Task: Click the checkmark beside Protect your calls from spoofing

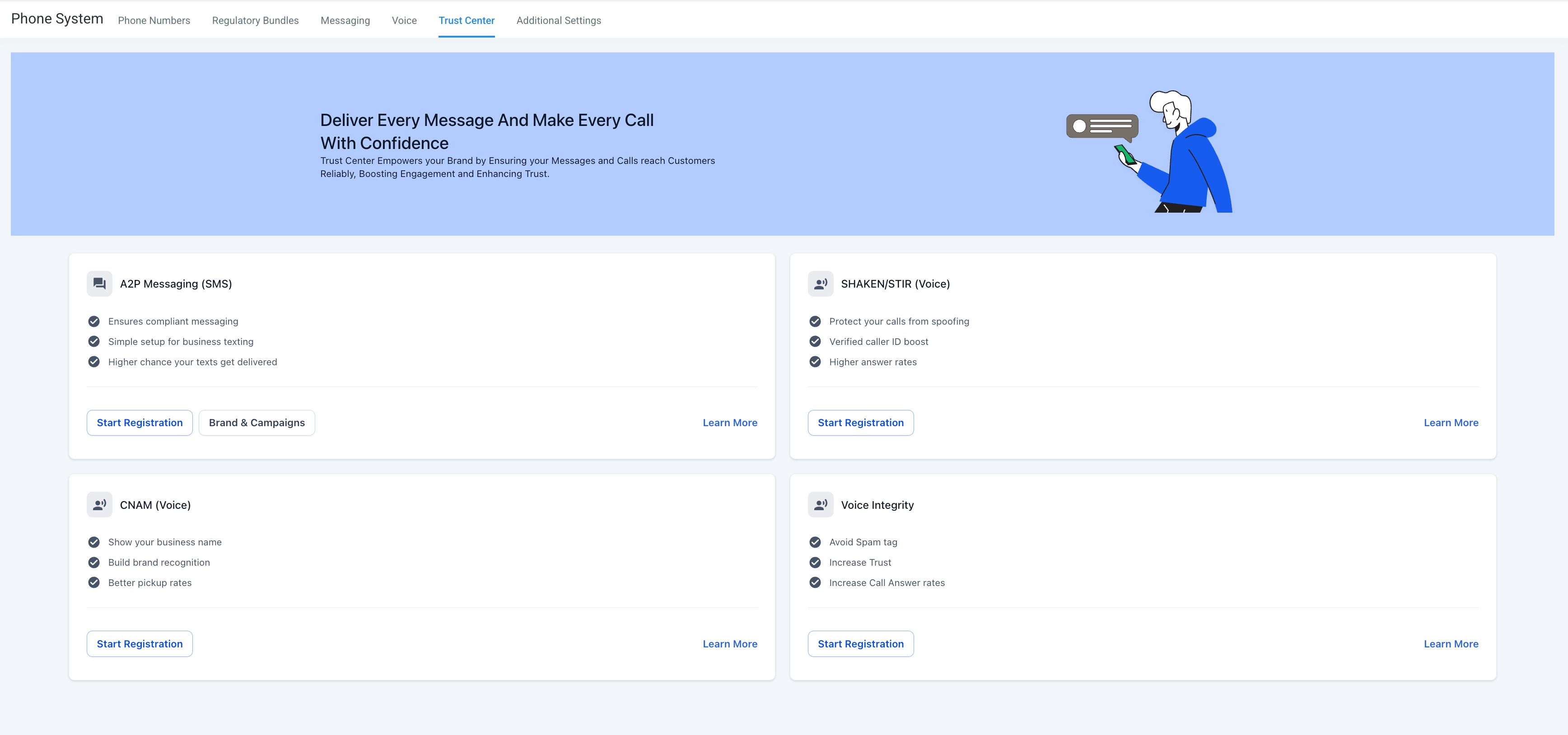Action: pos(816,321)
